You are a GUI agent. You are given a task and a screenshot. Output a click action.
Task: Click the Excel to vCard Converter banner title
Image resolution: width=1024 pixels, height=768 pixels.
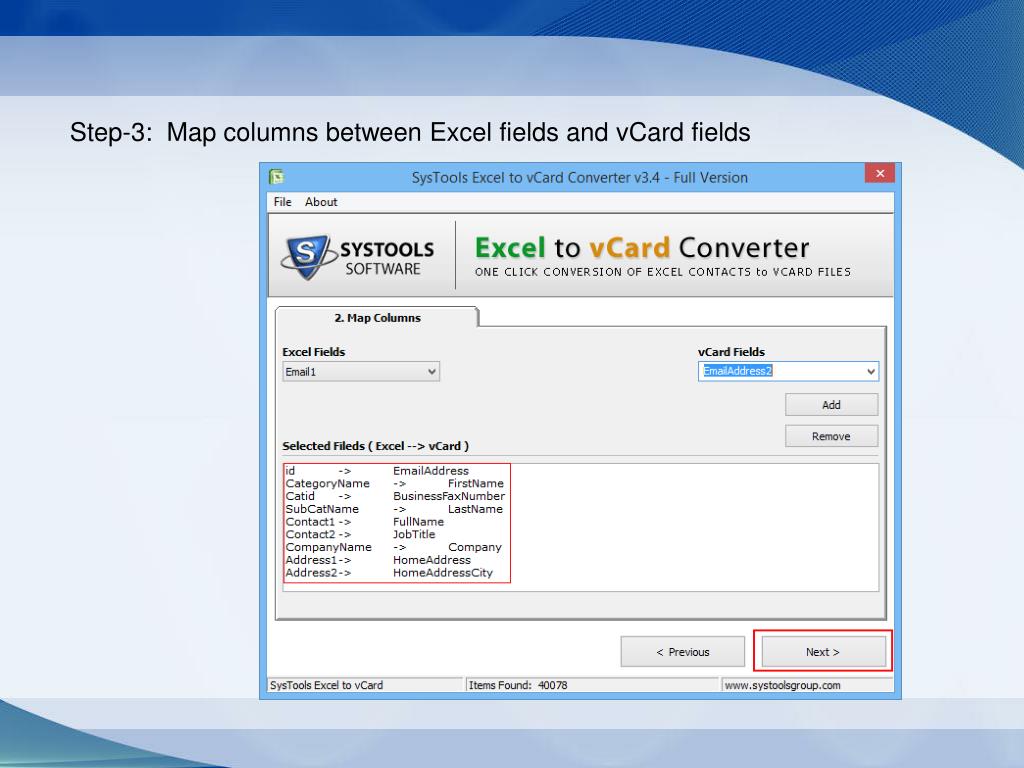(642, 248)
